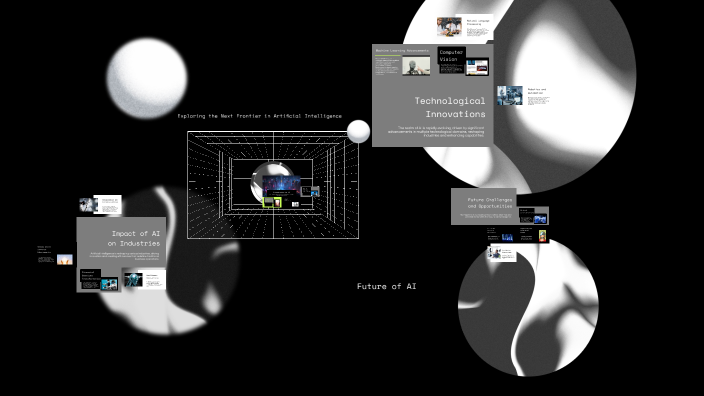Select the colorful city image in central frame
Screen dimensions: 704x396
tap(281, 186)
